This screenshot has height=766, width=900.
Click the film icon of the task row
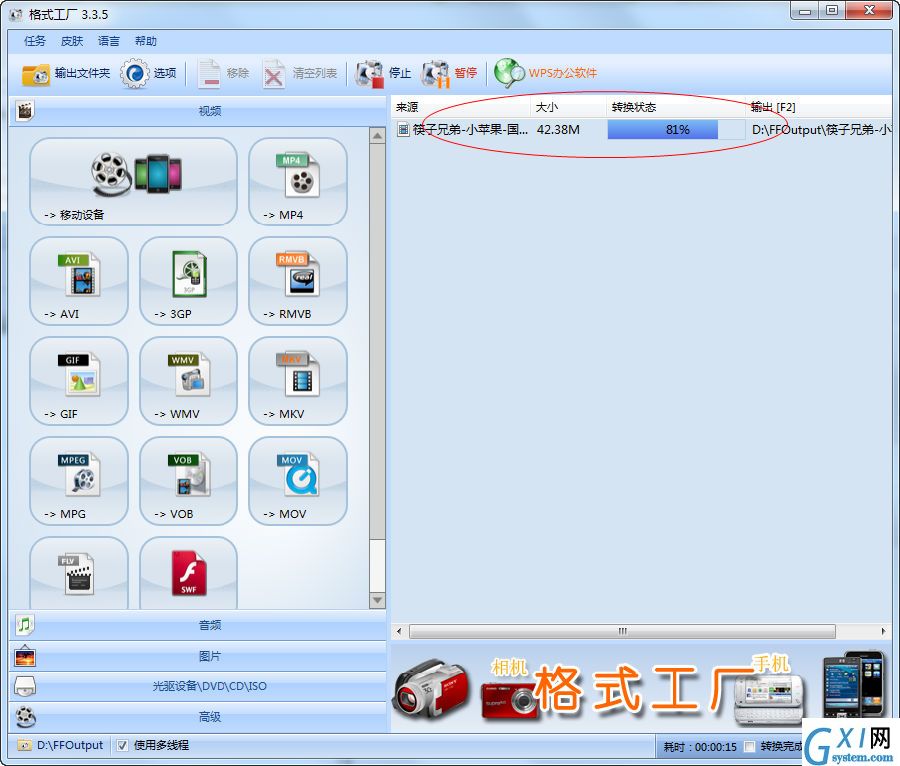[x=403, y=130]
